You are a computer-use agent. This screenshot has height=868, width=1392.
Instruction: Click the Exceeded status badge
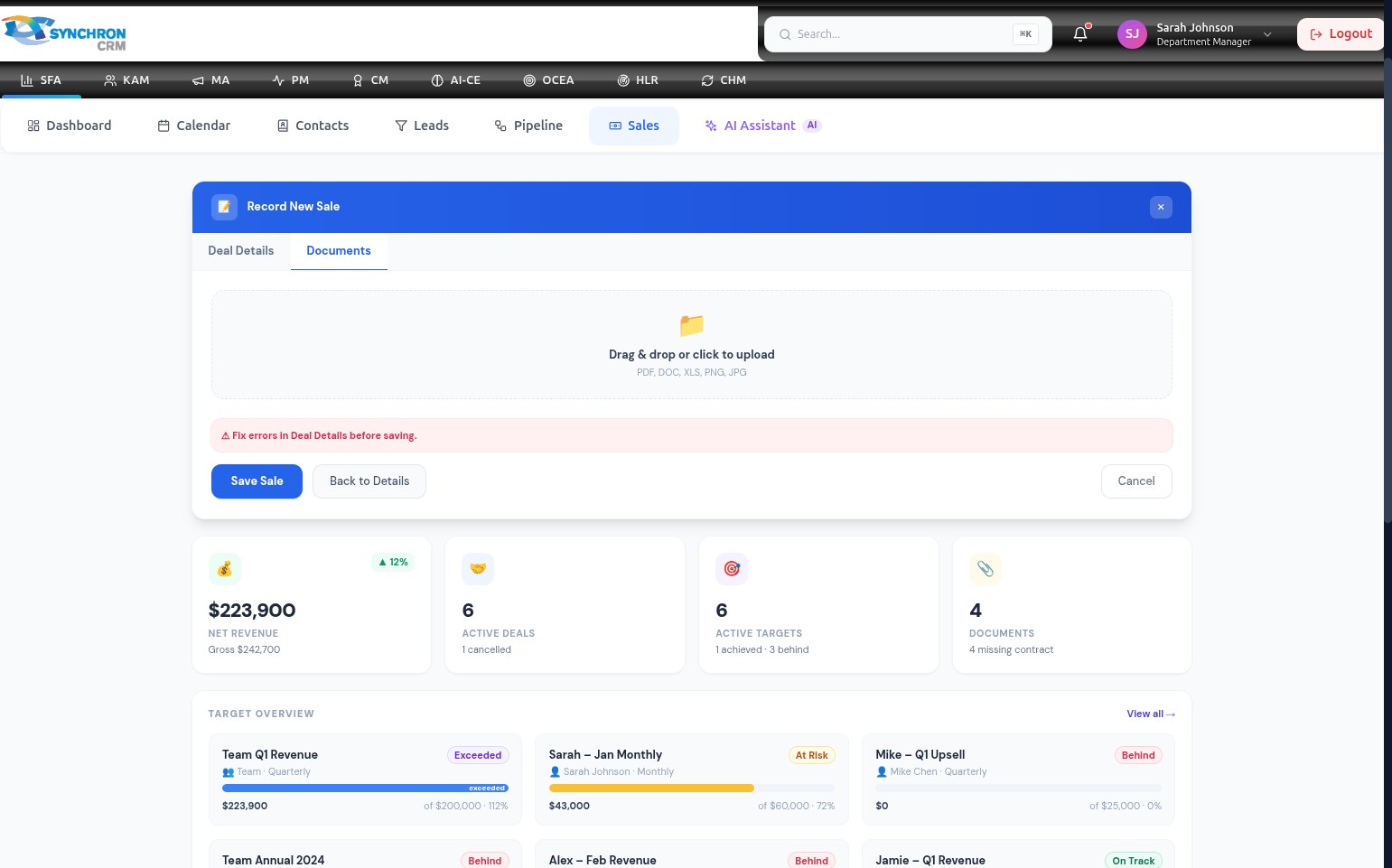click(x=478, y=756)
